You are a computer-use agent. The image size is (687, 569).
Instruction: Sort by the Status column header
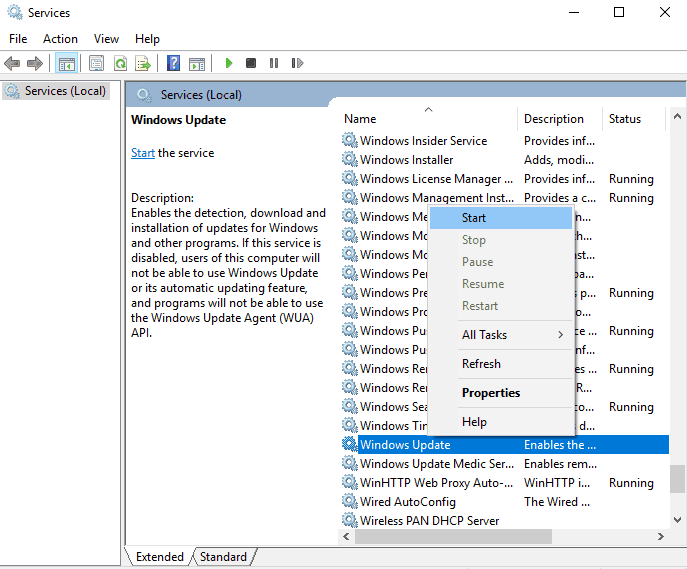pos(634,119)
